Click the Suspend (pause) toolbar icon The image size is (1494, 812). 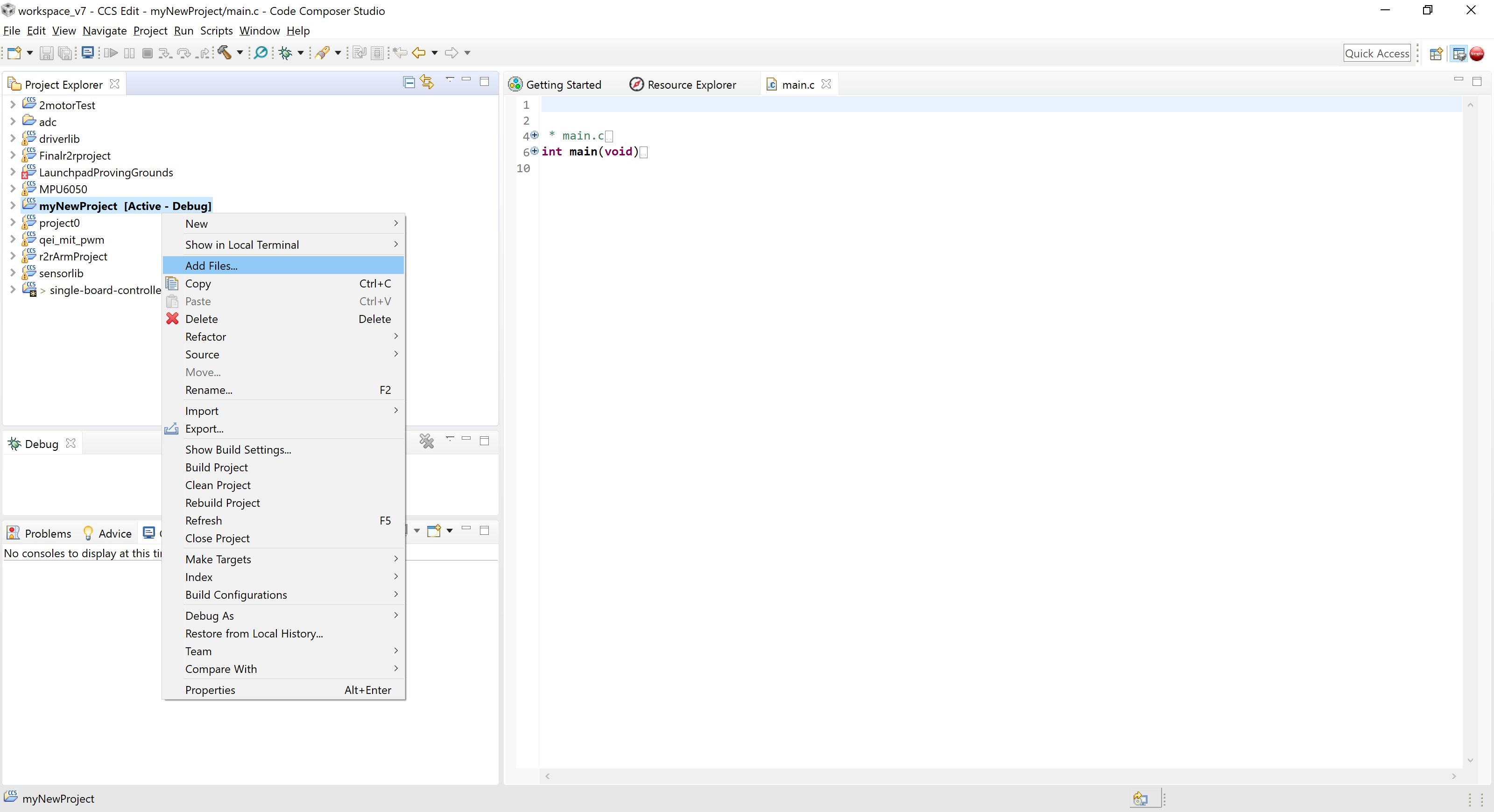pyautogui.click(x=129, y=53)
